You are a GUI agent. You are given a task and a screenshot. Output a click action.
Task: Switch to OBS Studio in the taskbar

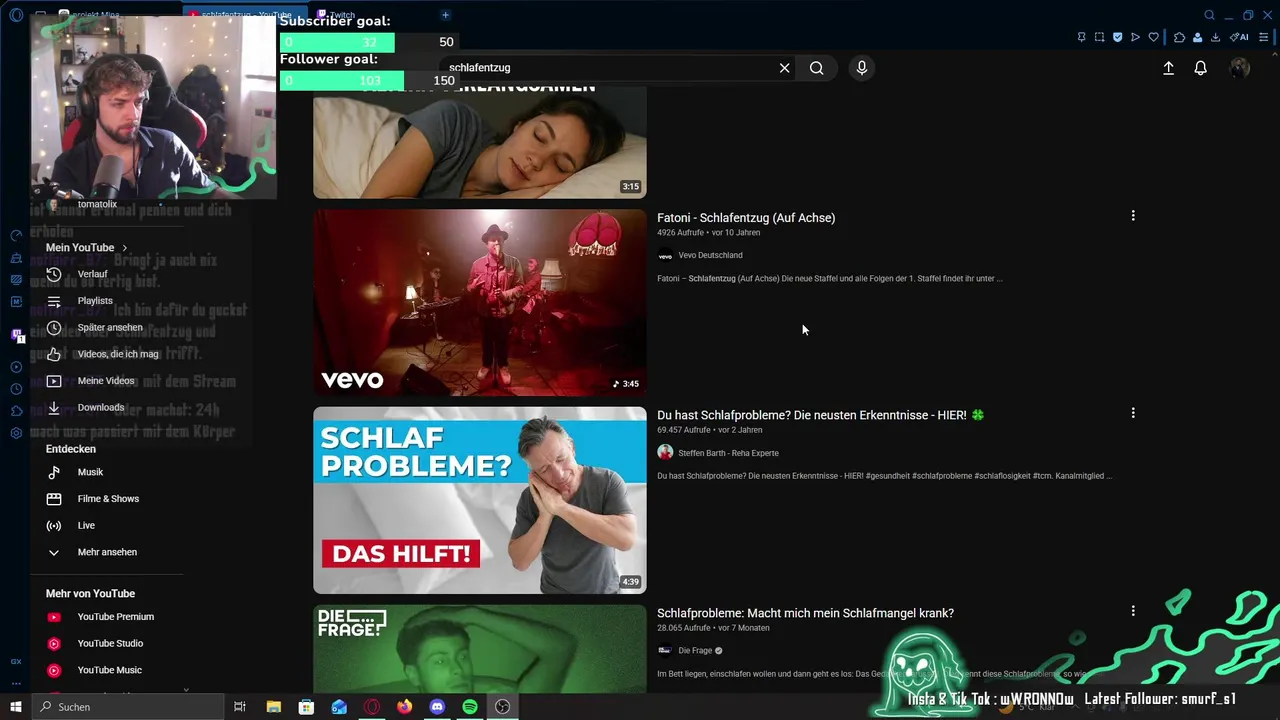pos(503,707)
